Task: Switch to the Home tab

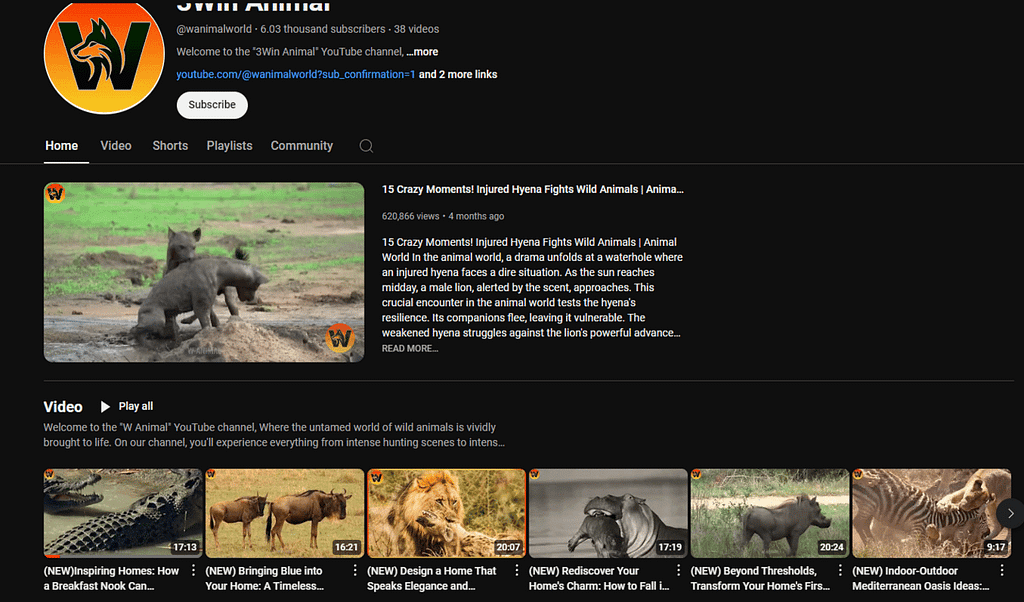Action: point(61,146)
